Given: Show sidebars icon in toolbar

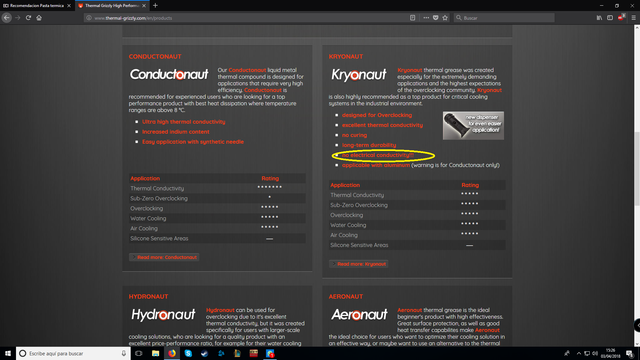Looking at the screenshot, I should click(x=610, y=18).
